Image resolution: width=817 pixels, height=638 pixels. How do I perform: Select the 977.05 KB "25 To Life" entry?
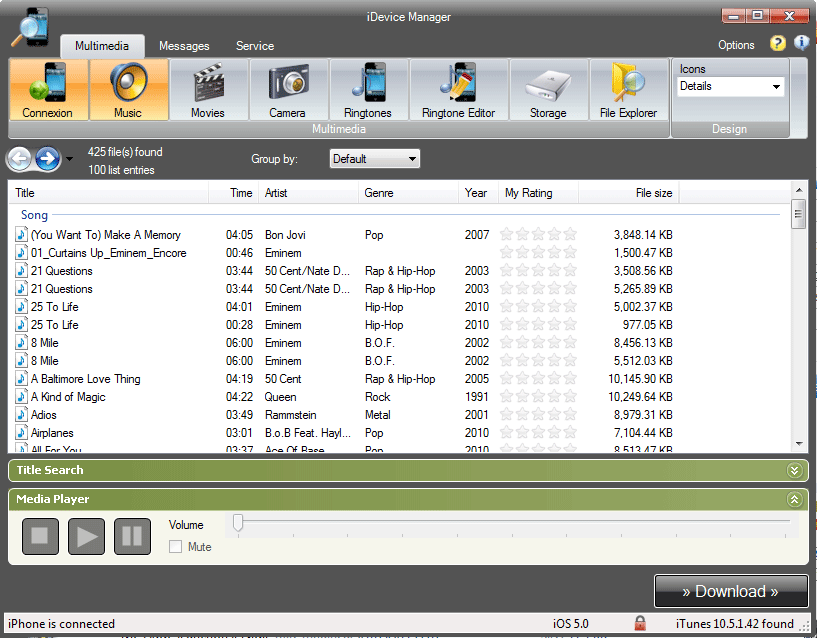click(344, 325)
